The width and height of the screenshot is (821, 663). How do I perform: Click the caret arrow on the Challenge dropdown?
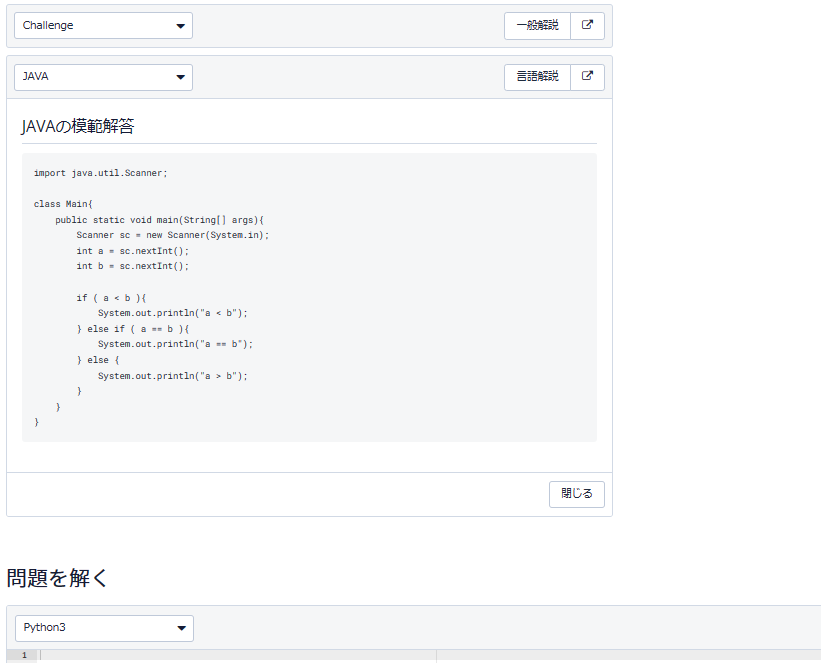click(180, 25)
